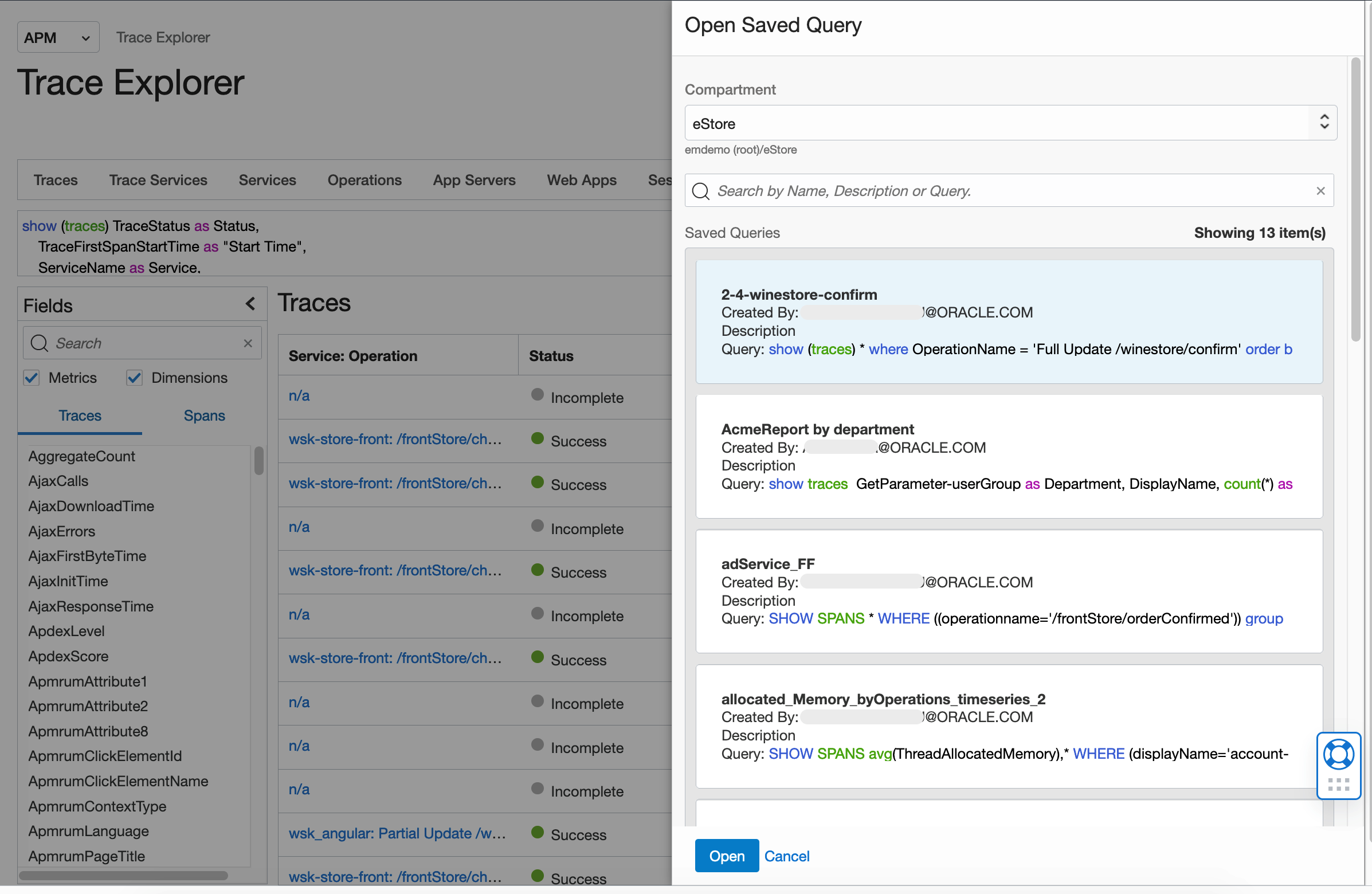Uncheck the Dimensions checkbox
This screenshot has height=894, width=1372.
[134, 378]
